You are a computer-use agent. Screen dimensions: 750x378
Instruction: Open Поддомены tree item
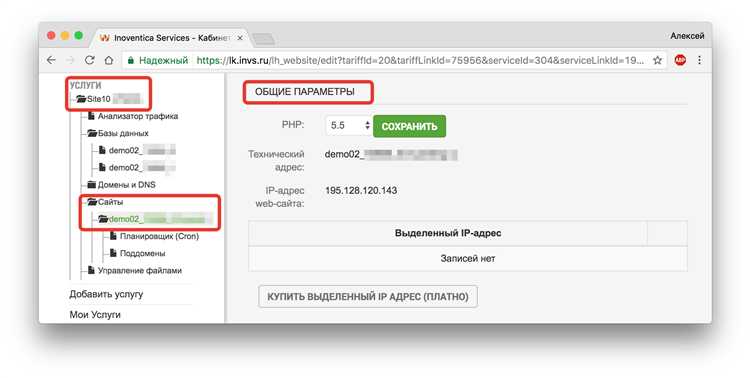(143, 254)
